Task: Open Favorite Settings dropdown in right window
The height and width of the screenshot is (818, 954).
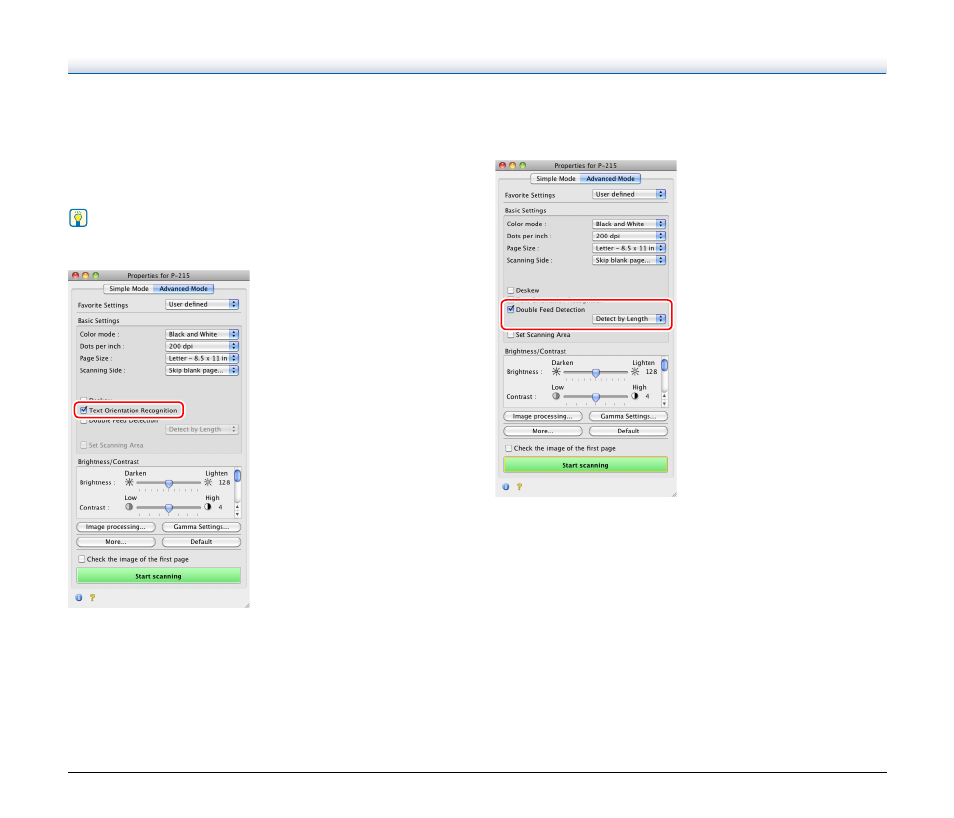Action: 629,194
